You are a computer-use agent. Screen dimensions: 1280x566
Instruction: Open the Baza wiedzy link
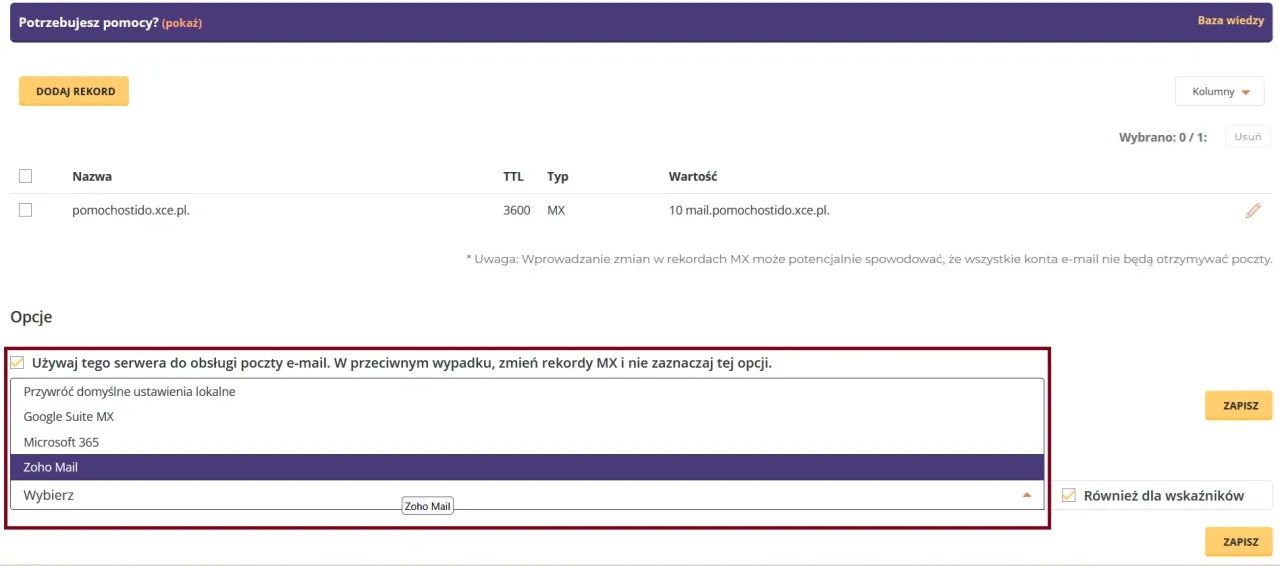pyautogui.click(x=1230, y=21)
